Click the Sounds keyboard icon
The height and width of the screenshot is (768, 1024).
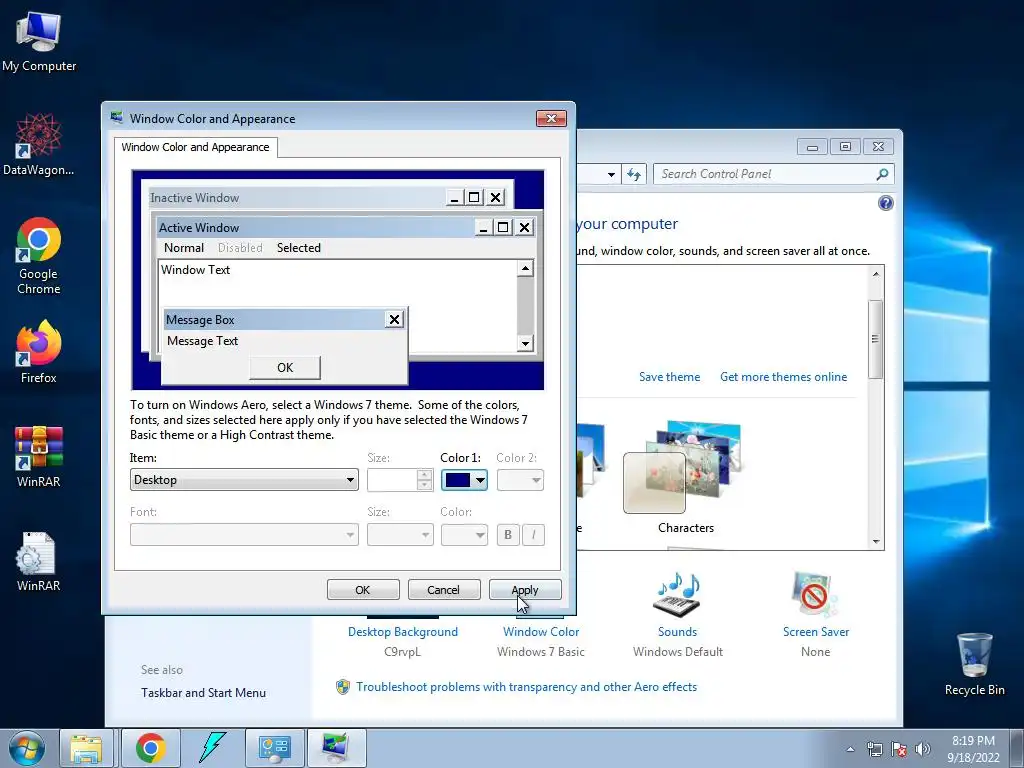pos(677,594)
